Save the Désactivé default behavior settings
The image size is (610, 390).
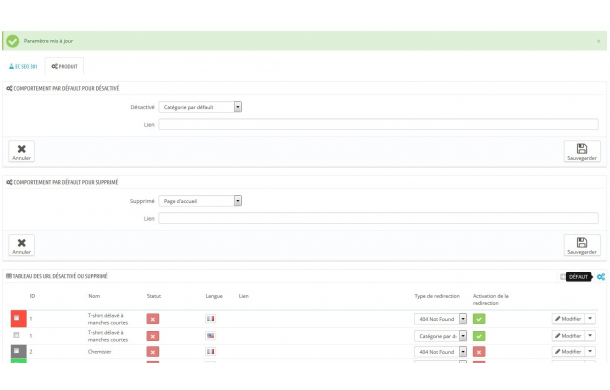coord(582,151)
